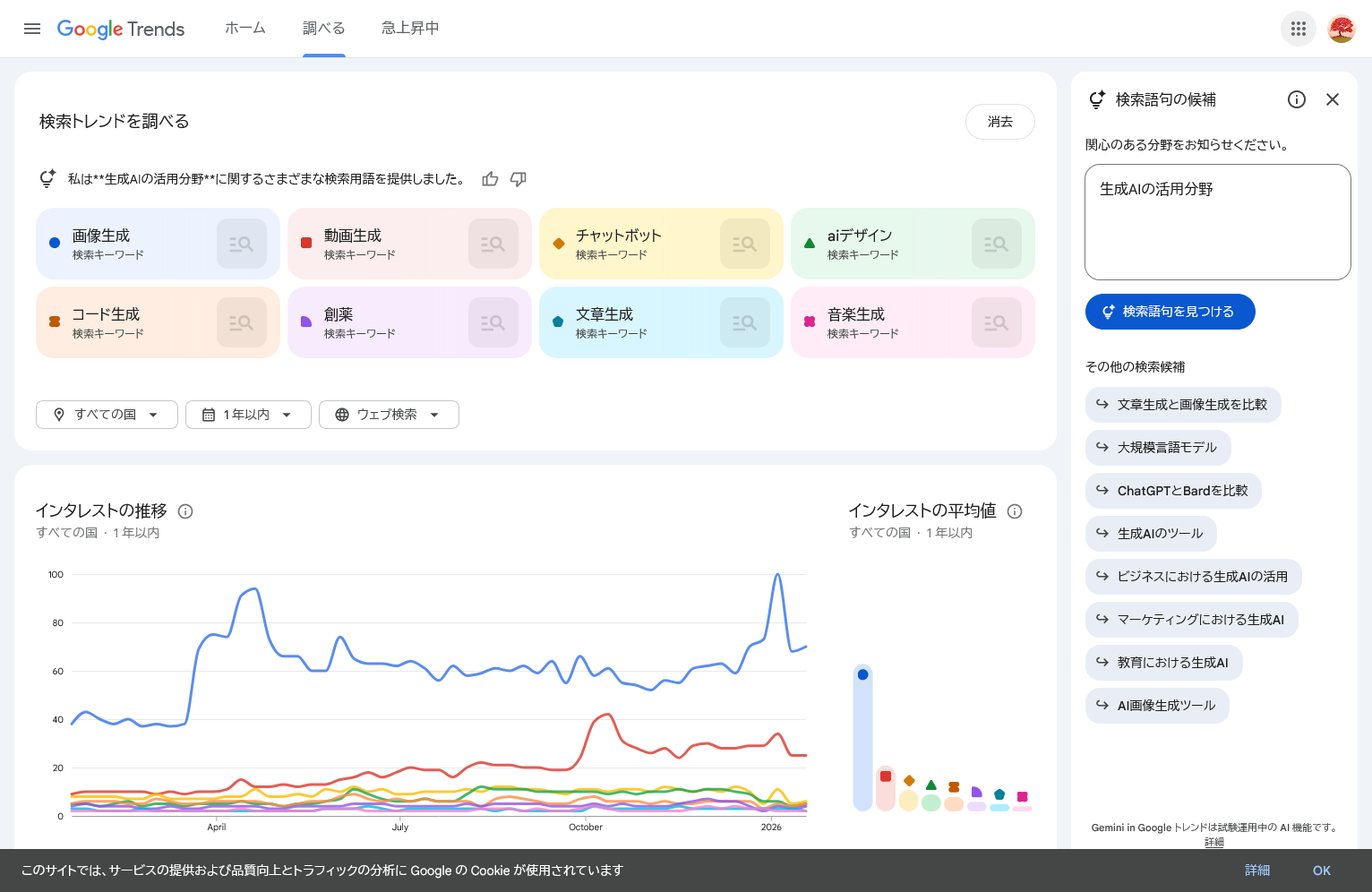Click the 消去 clear button
The image size is (1372, 892).
click(999, 122)
